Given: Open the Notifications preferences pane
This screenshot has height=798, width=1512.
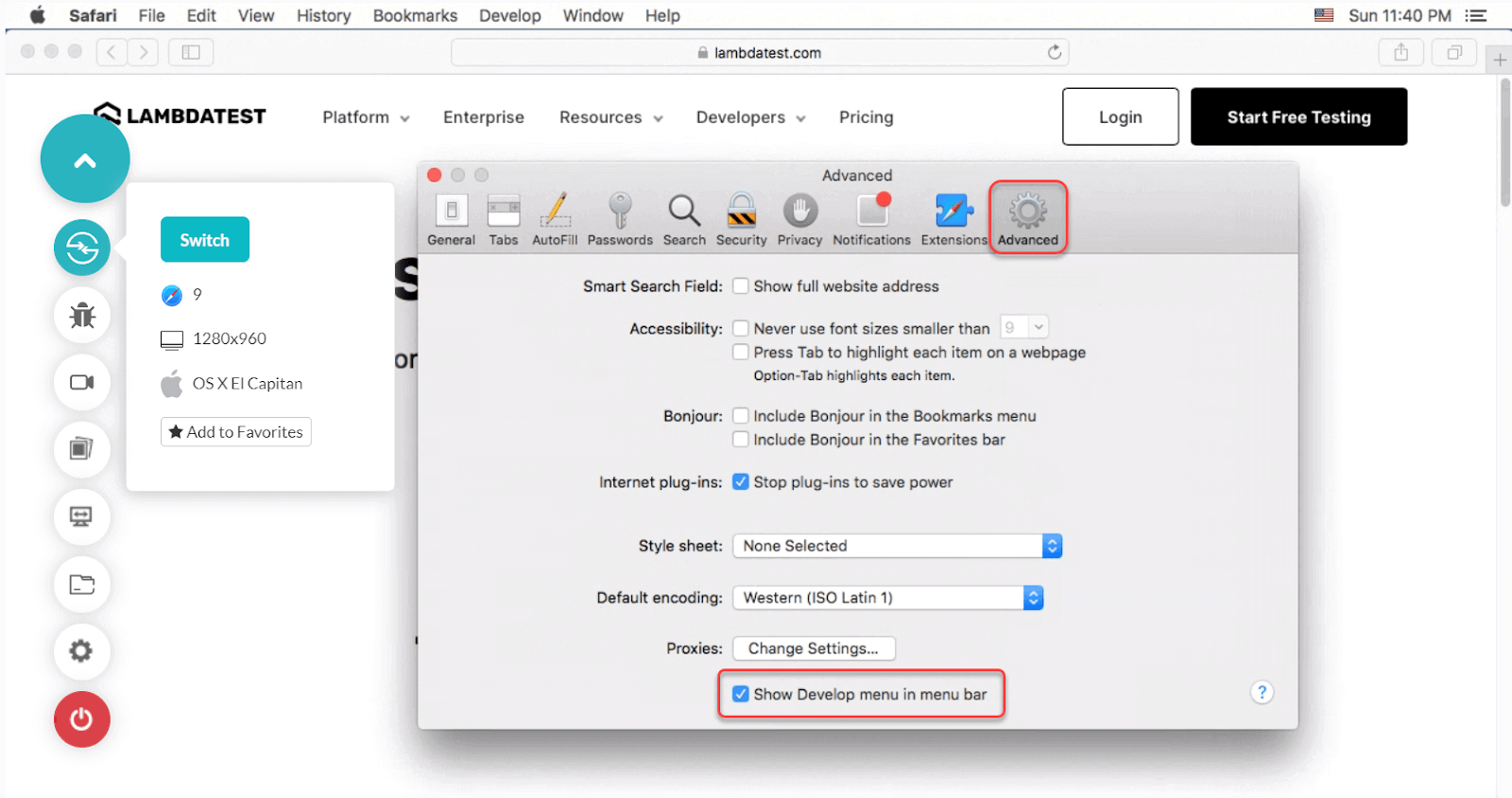Looking at the screenshot, I should pos(872,219).
